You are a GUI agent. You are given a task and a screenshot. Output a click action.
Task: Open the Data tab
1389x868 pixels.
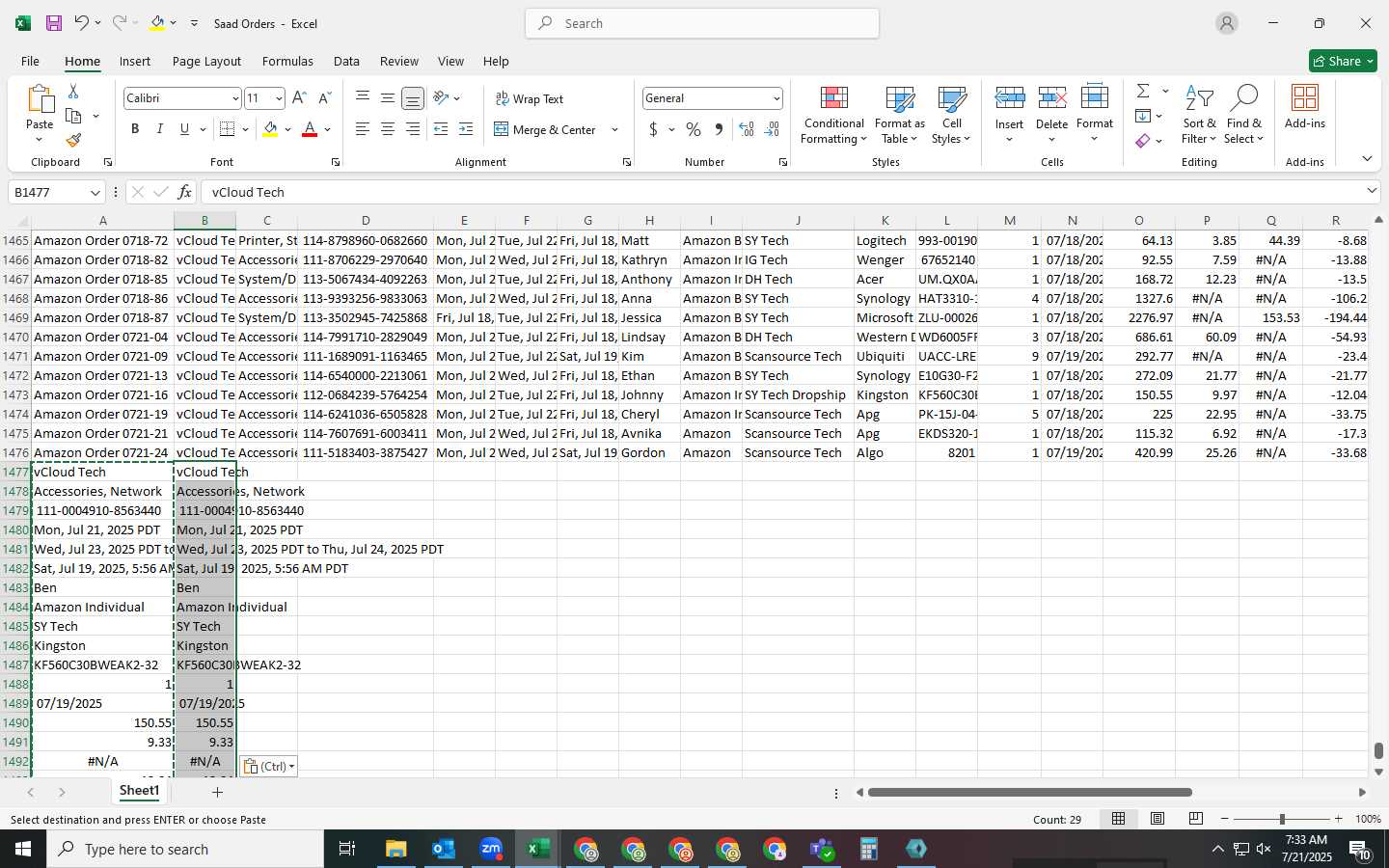346,61
